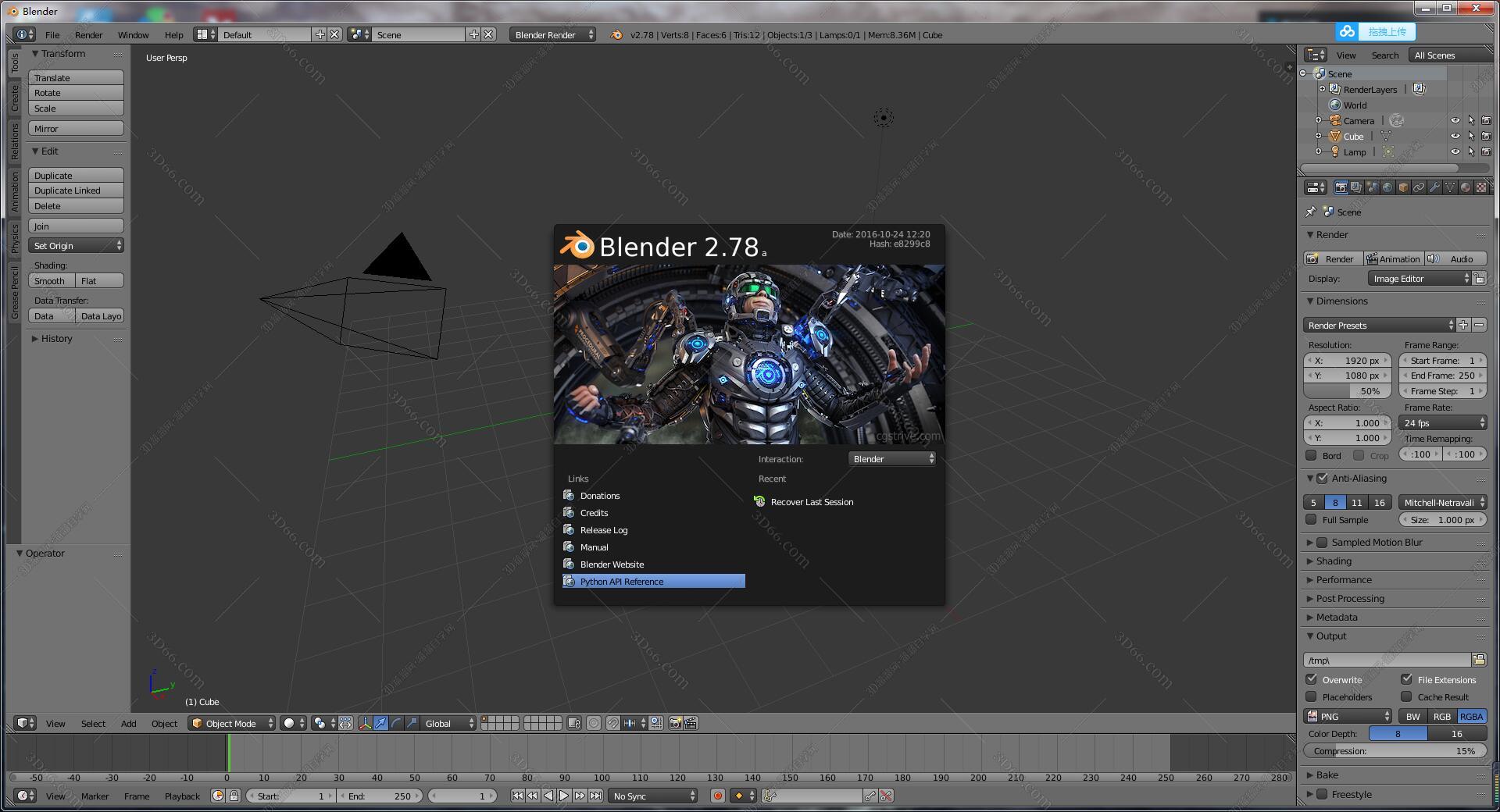Enable the Cache Result checkbox
The width and height of the screenshot is (1500, 812).
pyautogui.click(x=1406, y=697)
